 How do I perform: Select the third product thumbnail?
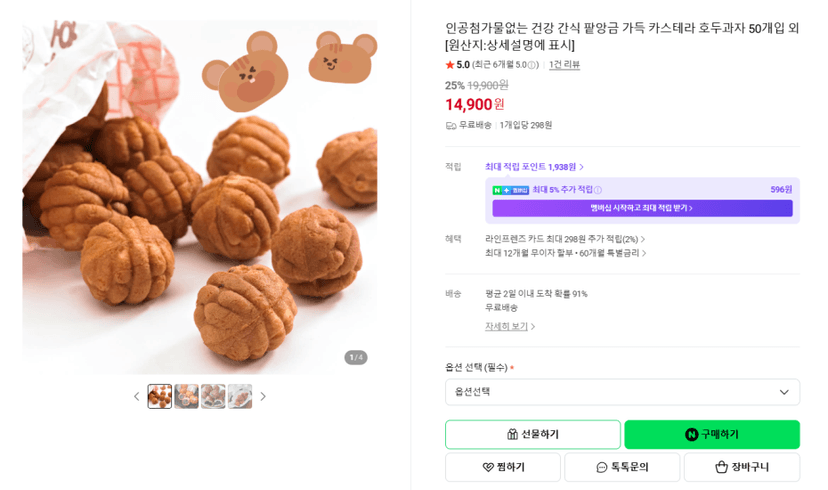tap(213, 397)
